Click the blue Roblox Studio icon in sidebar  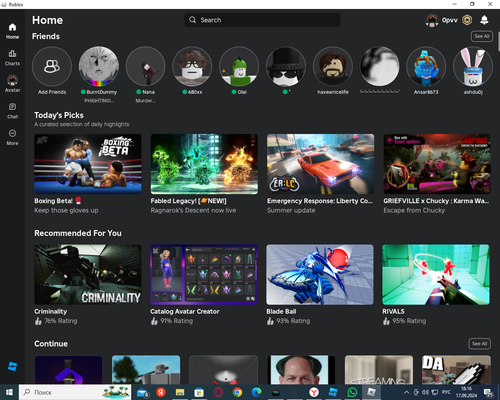[x=12, y=366]
